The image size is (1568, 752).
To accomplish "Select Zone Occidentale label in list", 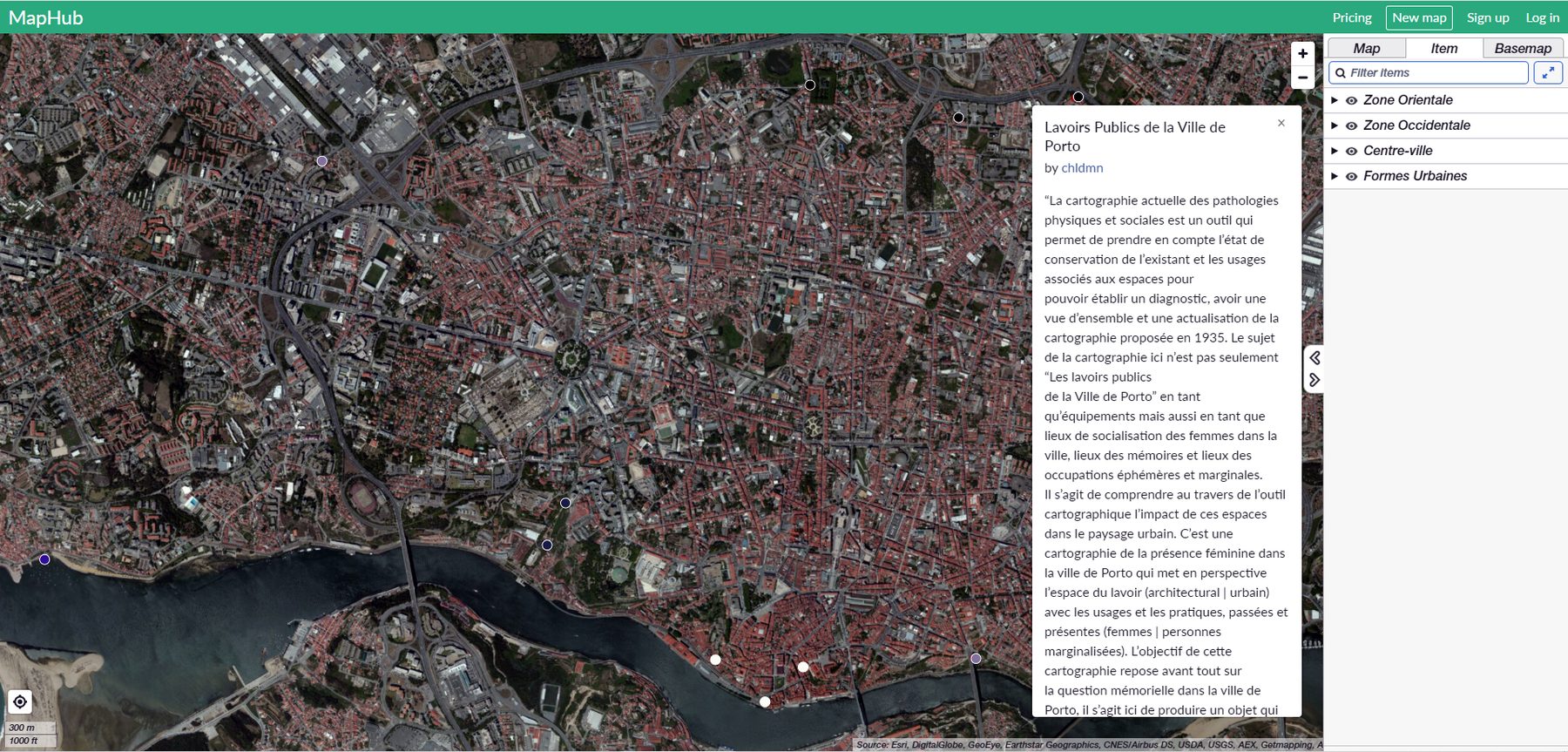I will tap(1416, 125).
